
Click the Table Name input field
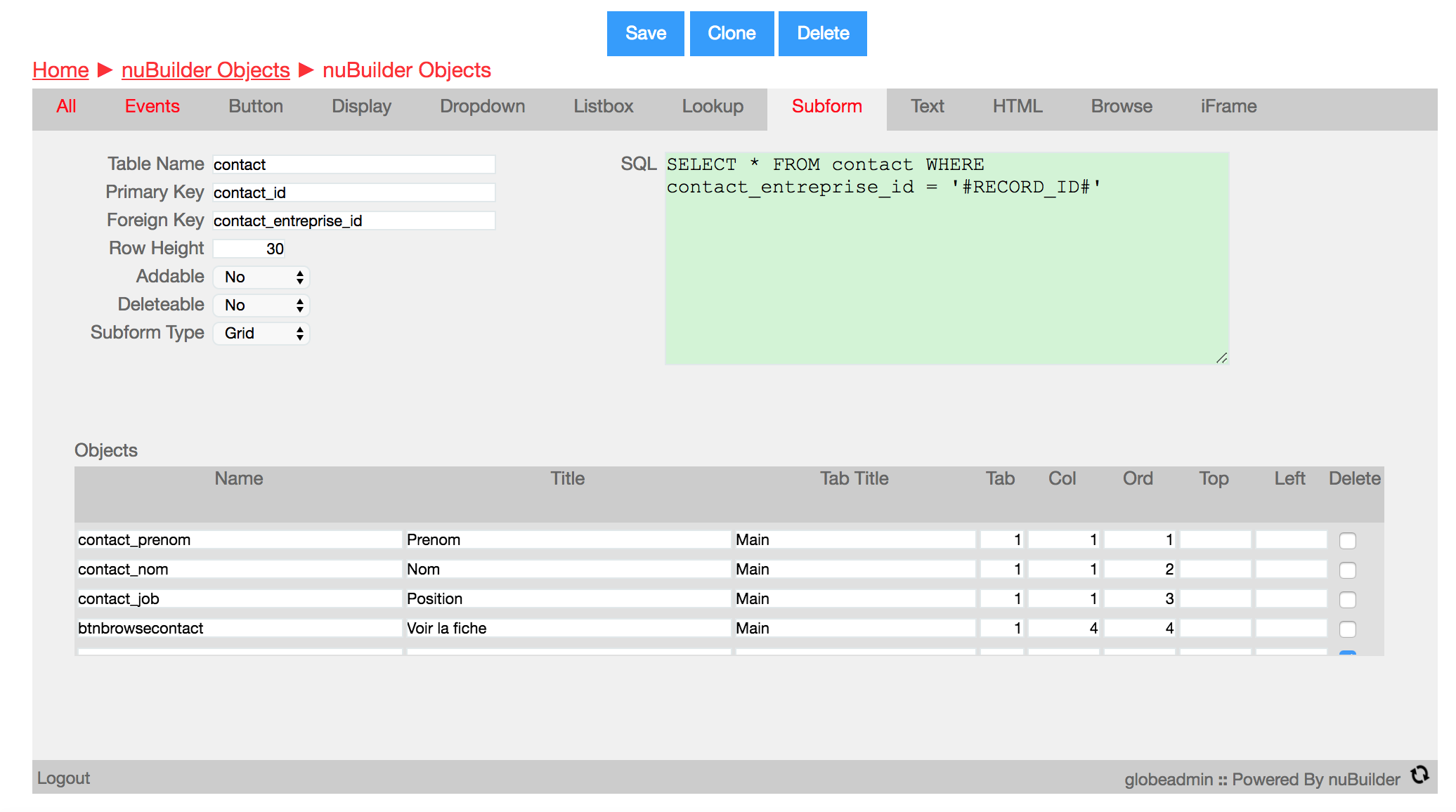[354, 164]
